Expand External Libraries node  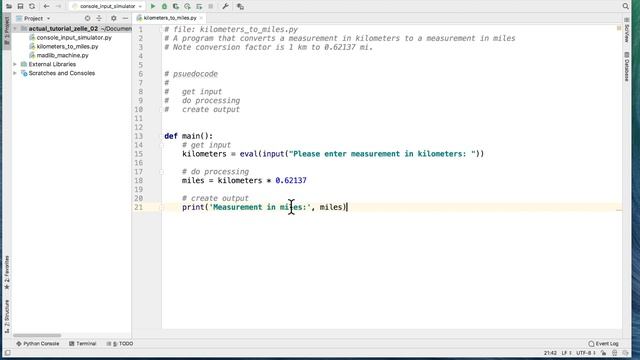15,64
